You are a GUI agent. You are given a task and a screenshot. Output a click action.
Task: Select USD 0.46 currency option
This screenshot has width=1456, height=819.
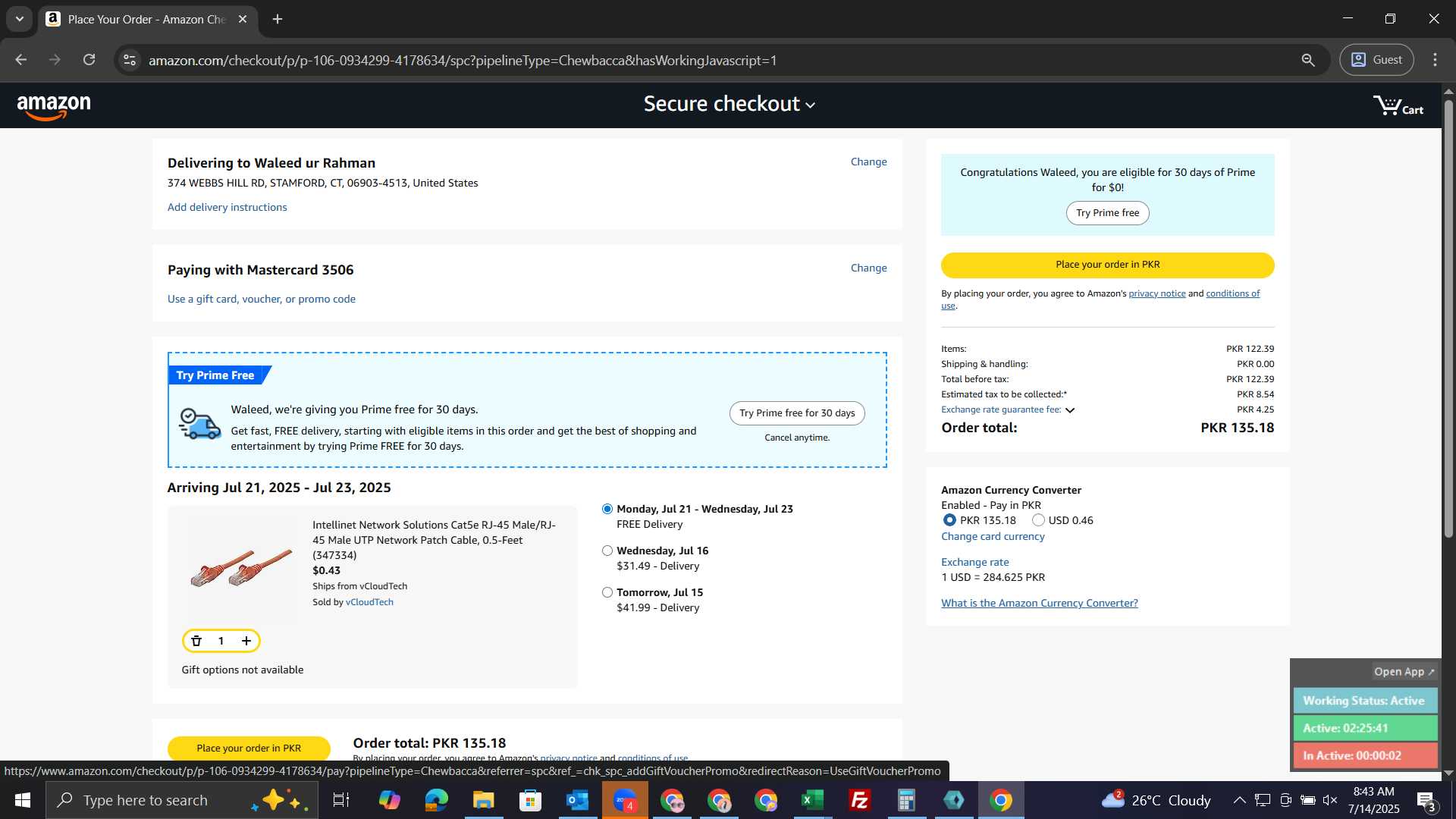pyautogui.click(x=1039, y=520)
